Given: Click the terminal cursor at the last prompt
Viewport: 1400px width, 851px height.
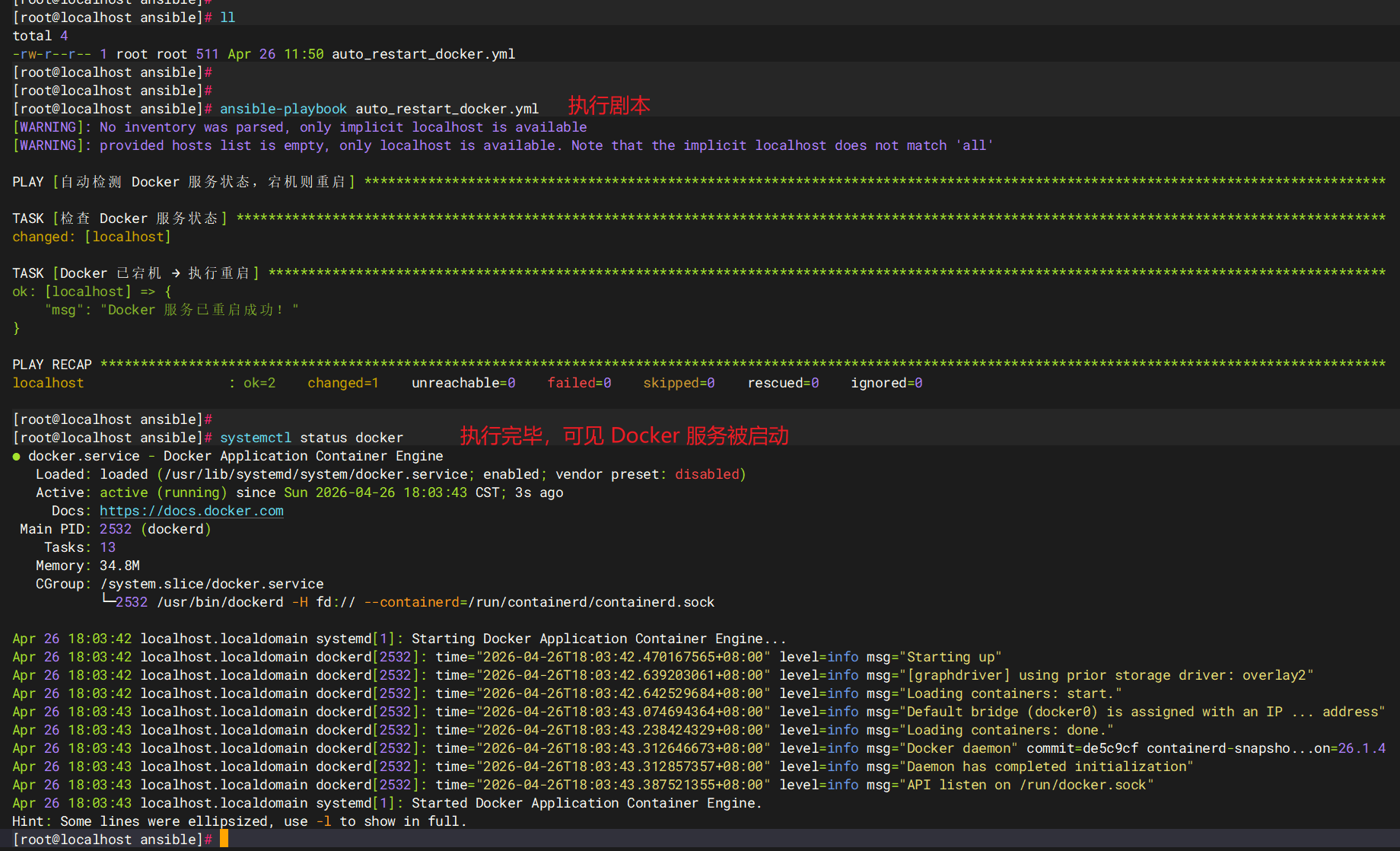Looking at the screenshot, I should [x=224, y=839].
